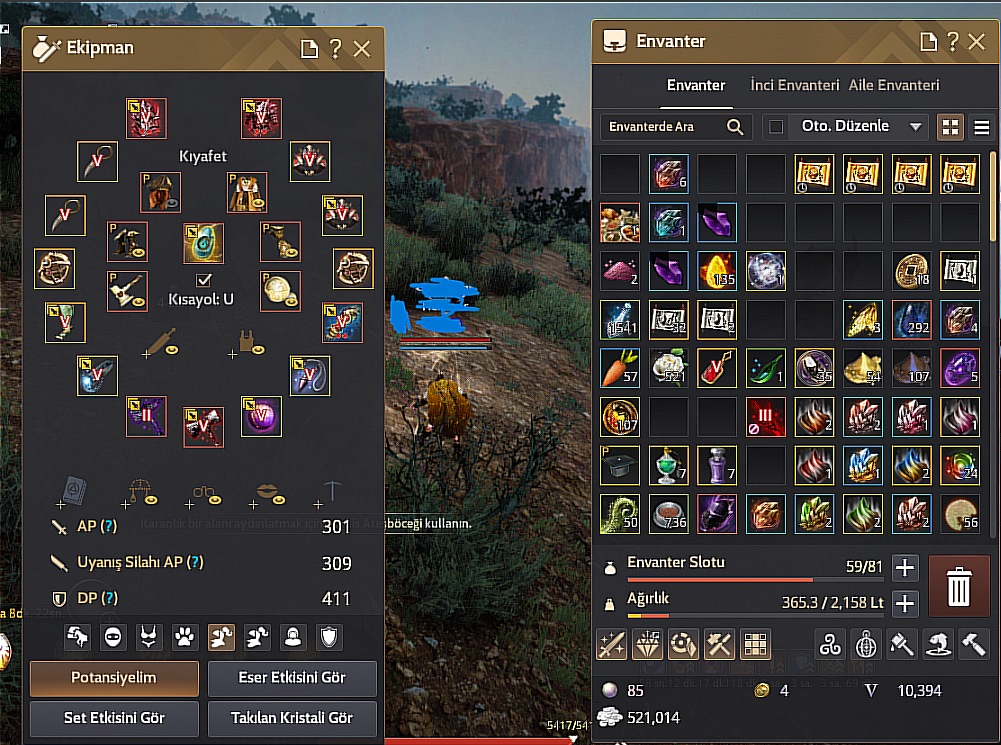Expand weight limit with plus button

pyautogui.click(x=904, y=603)
